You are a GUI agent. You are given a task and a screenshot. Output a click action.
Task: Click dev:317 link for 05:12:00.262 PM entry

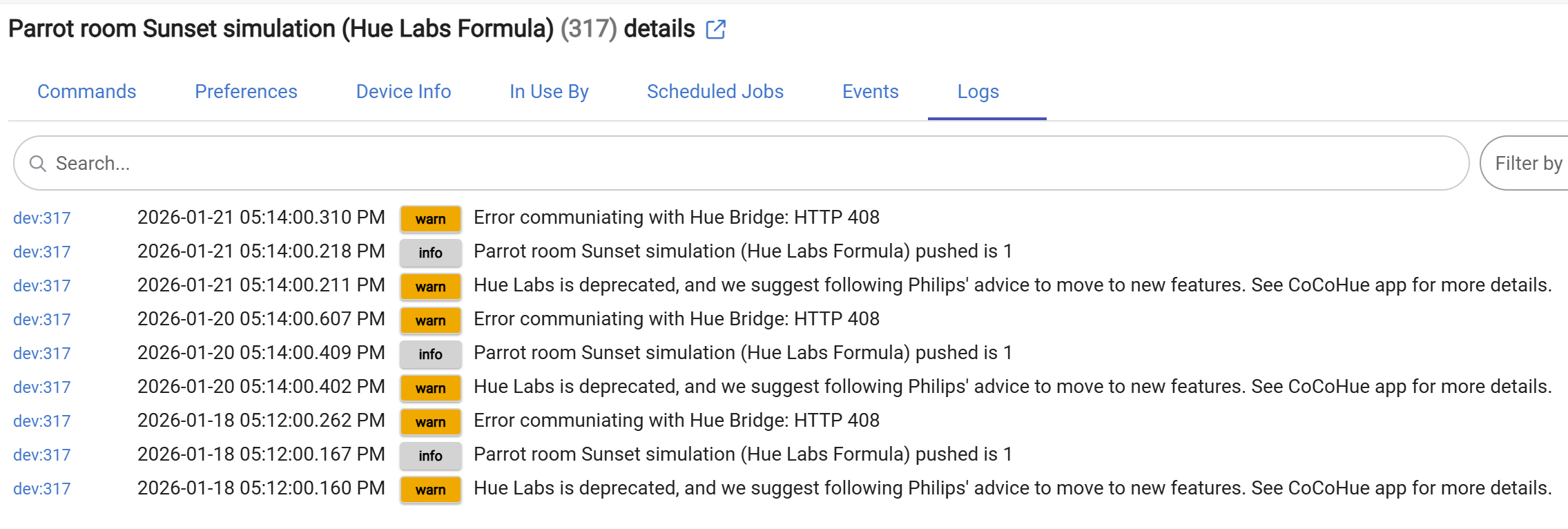42,421
